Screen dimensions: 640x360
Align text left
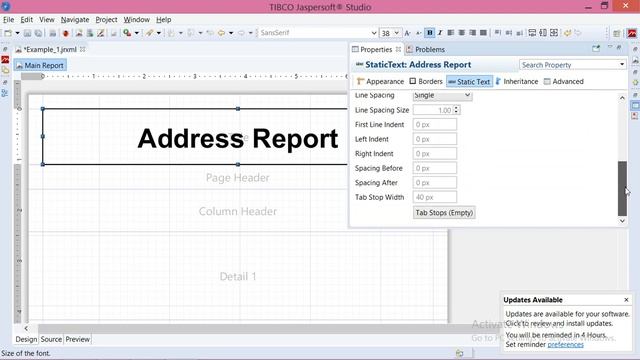tap(451, 33)
